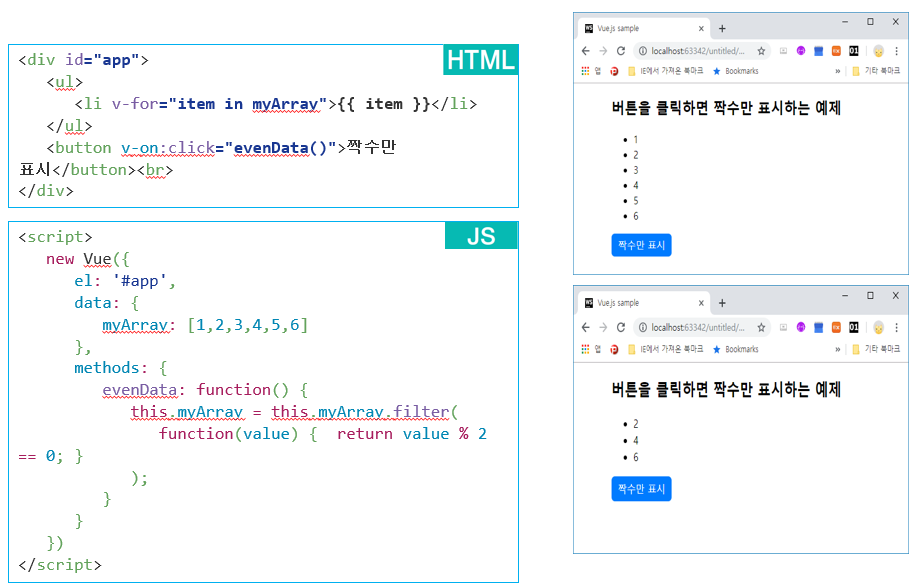Open the black 01 extension in the 2-4-6 list window
The width and height of the screenshot is (916, 588).
[x=853, y=327]
